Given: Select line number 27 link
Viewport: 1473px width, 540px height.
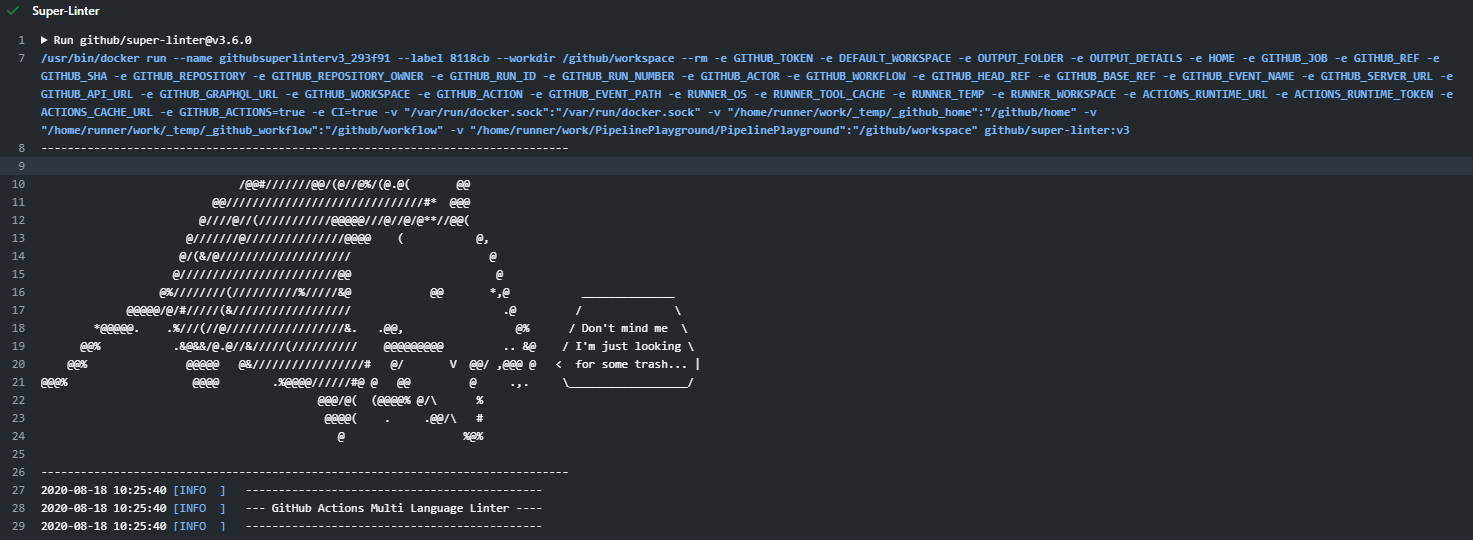Looking at the screenshot, I should pos(18,490).
